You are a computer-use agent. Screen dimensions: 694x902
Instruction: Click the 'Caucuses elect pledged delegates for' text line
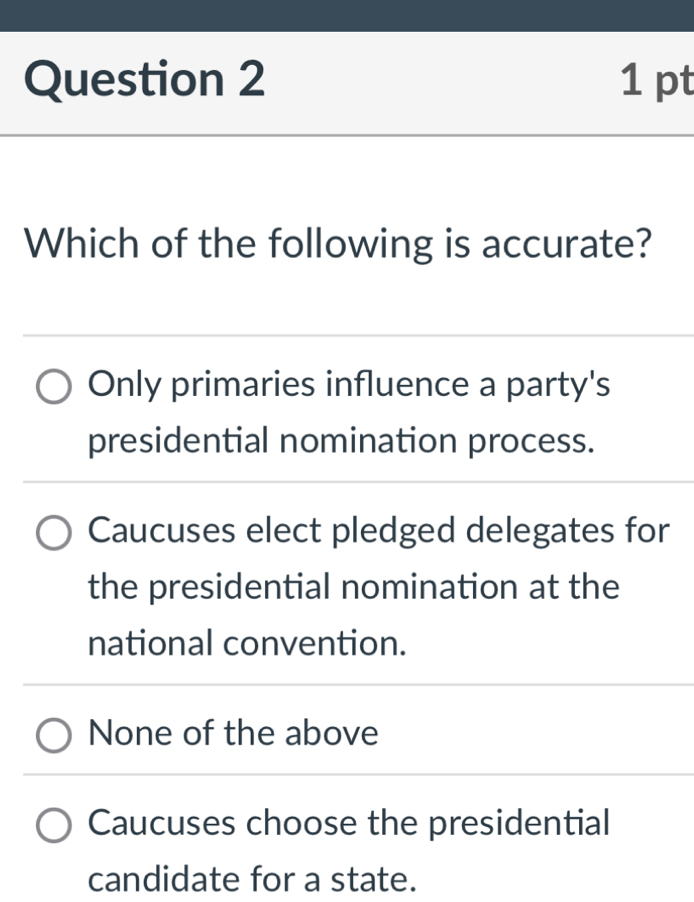[379, 530]
